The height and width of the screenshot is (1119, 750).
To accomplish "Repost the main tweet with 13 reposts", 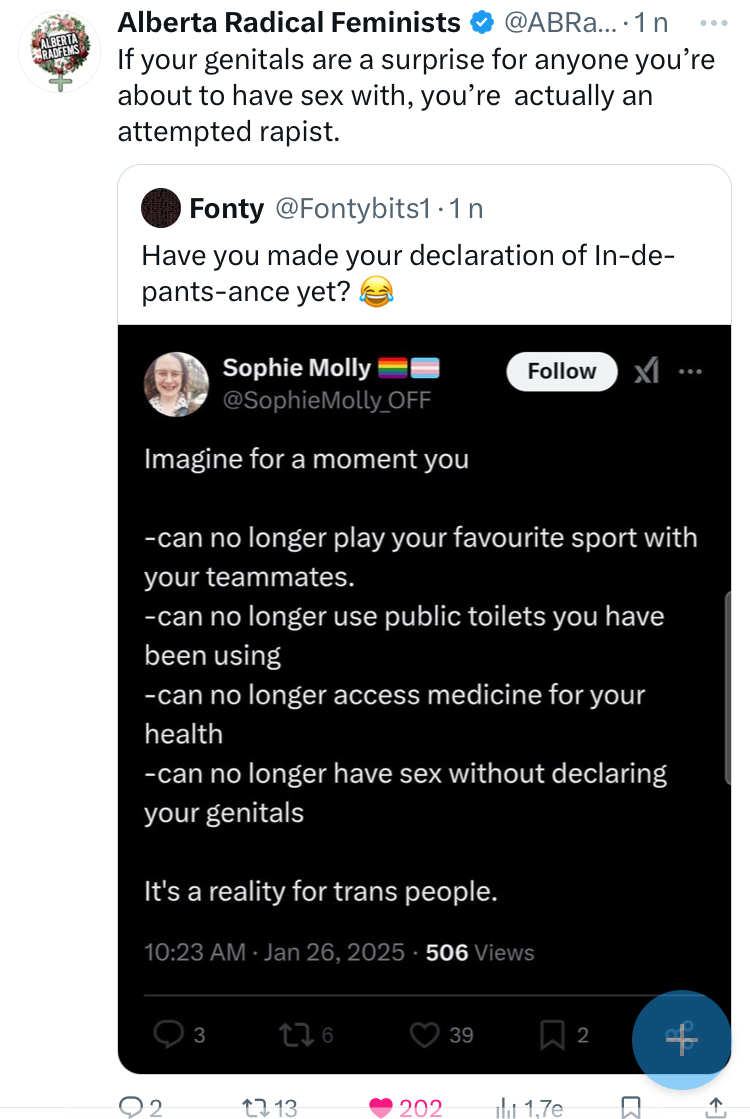I will (x=255, y=1106).
